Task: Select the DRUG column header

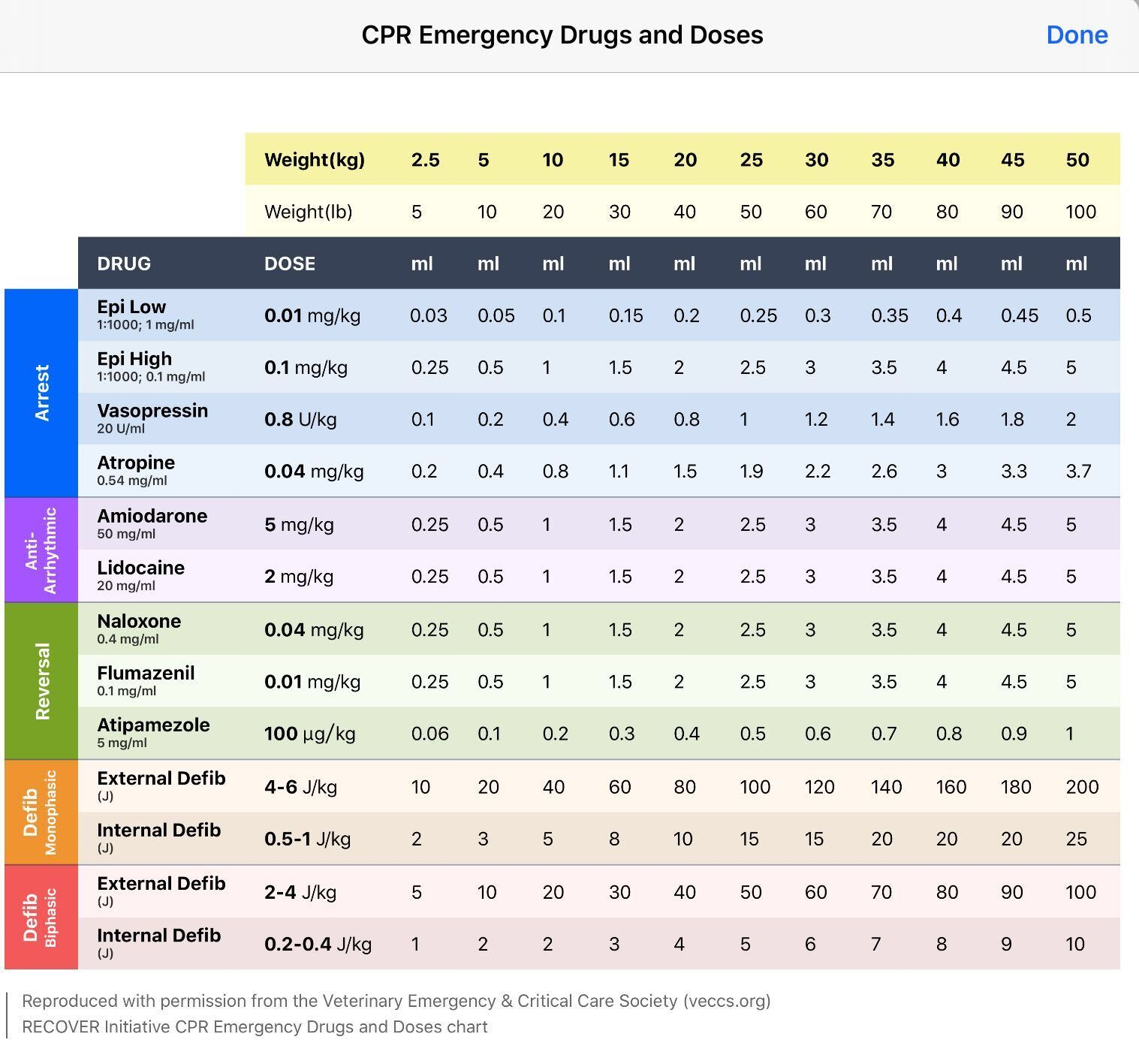Action: (125, 264)
